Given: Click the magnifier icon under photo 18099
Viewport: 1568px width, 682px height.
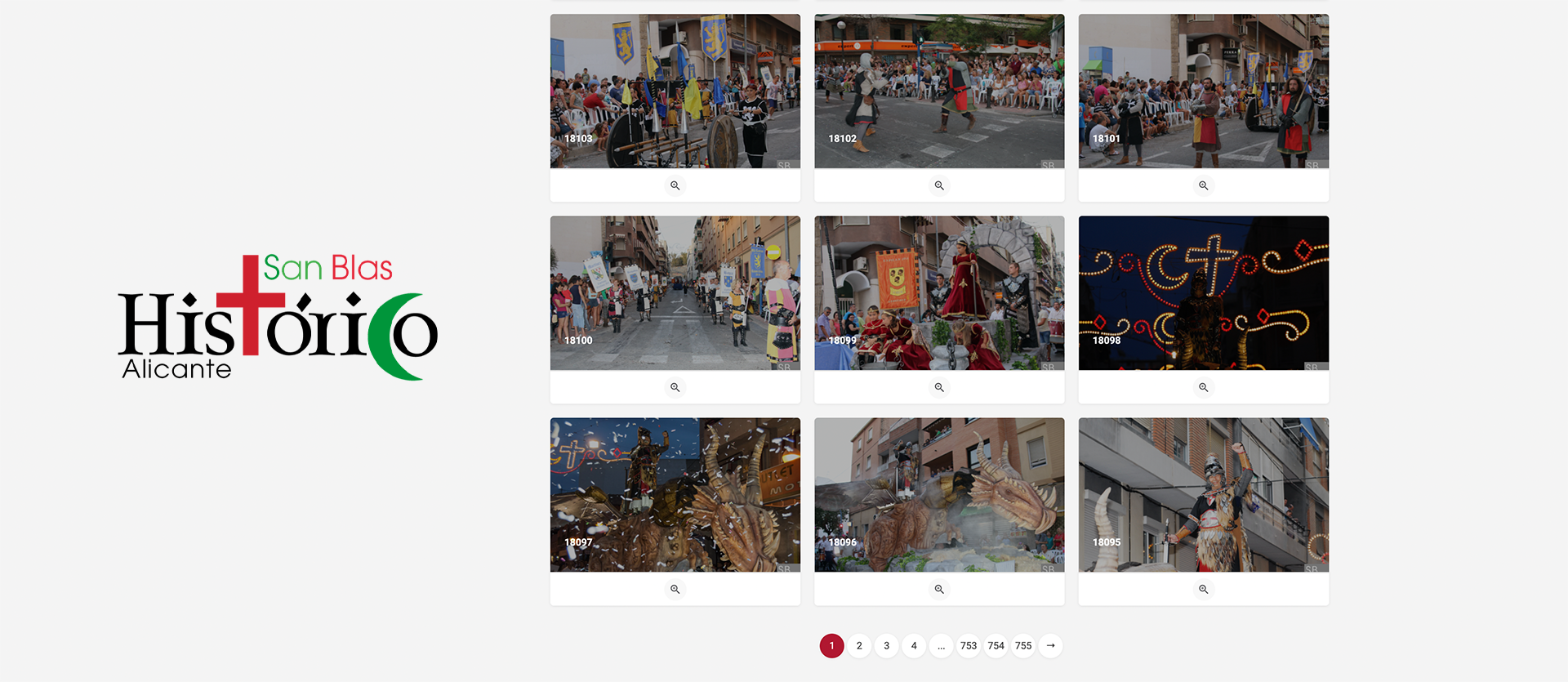Looking at the screenshot, I should tap(939, 387).
